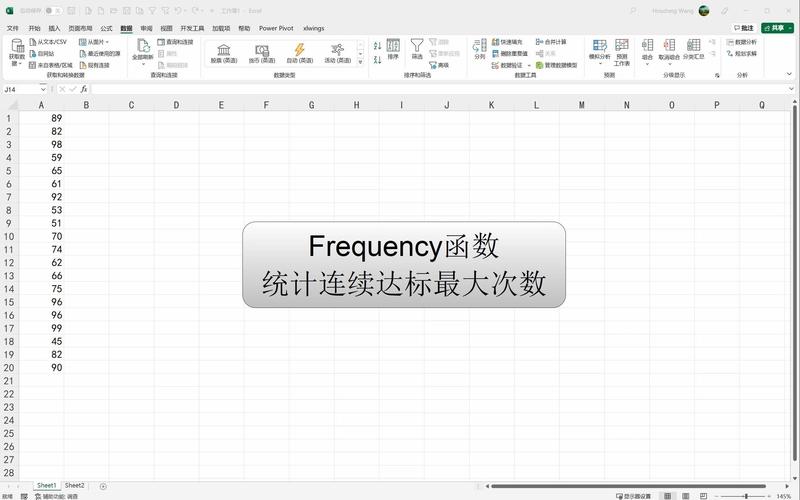The width and height of the screenshot is (800, 500).
Task: Click 来自表格/区域 (From Table/Range) icon
Action: click(33, 65)
